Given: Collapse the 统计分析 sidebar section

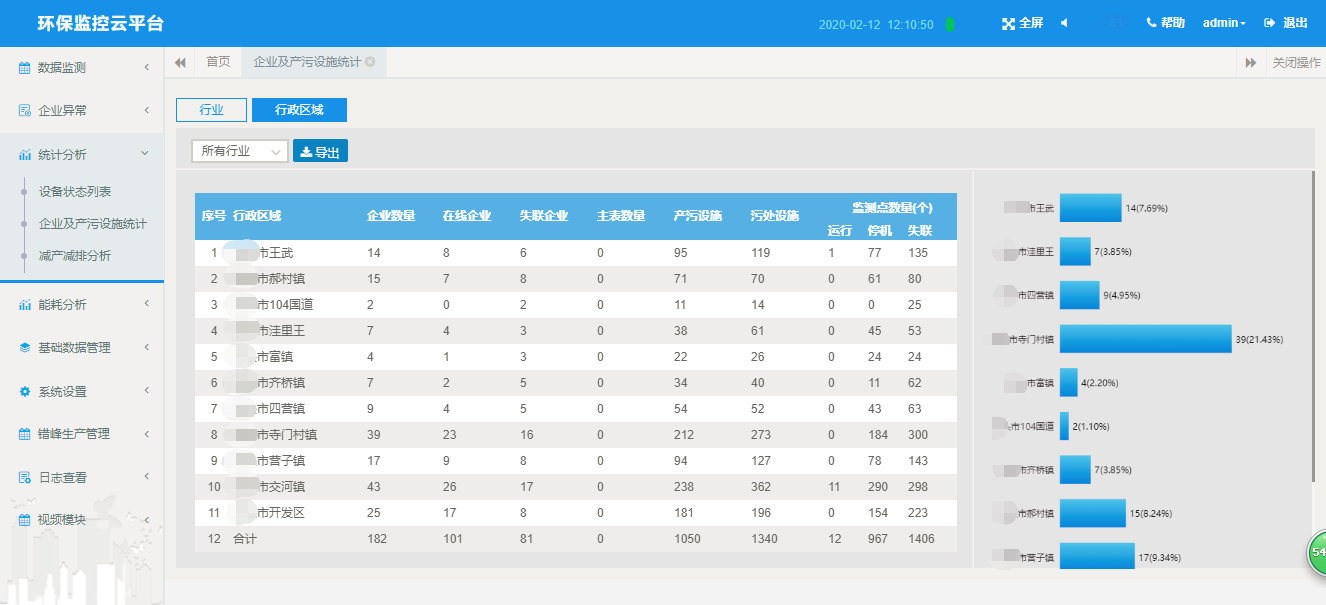Looking at the screenshot, I should (x=145, y=154).
